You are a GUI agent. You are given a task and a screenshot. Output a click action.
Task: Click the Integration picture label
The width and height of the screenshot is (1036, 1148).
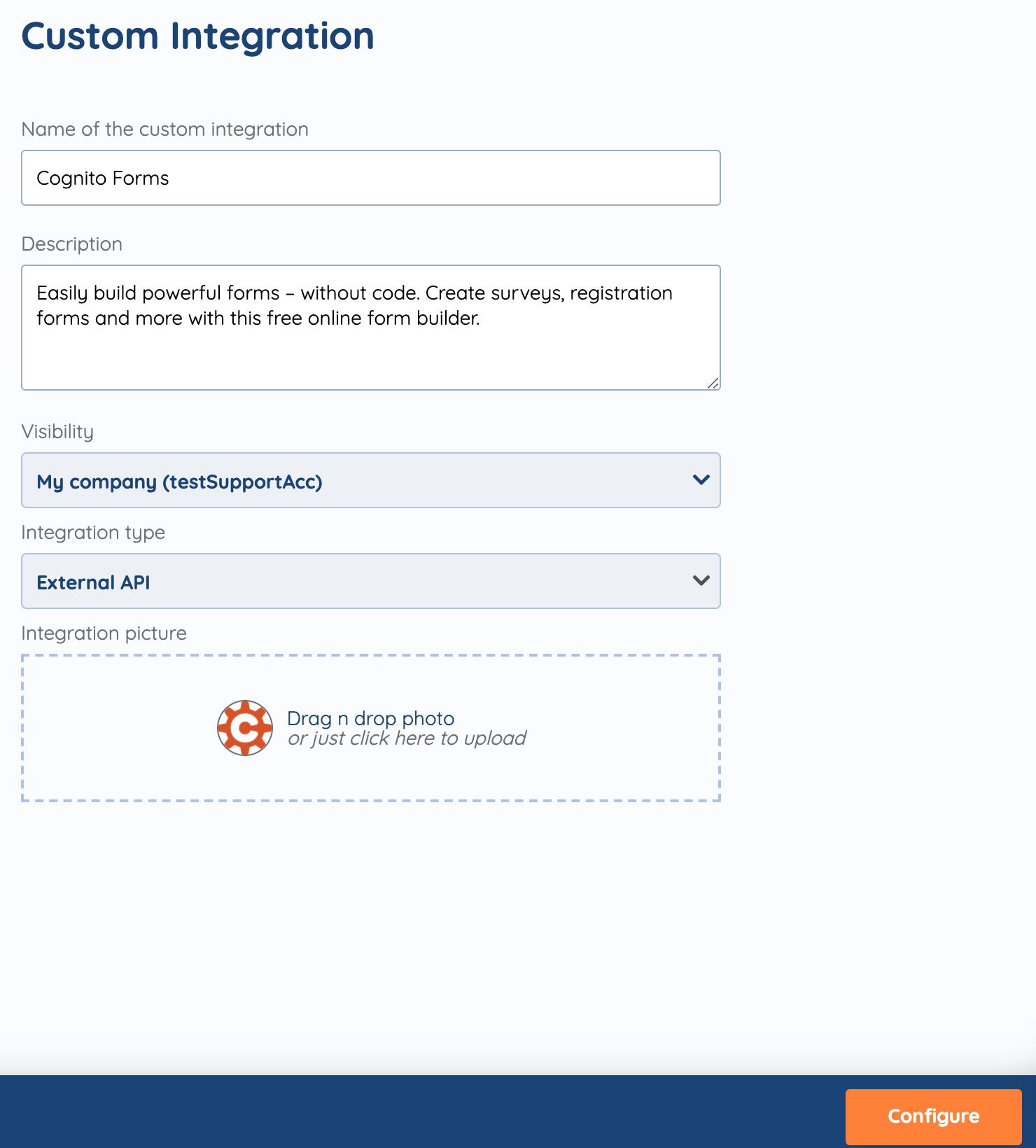[104, 633]
